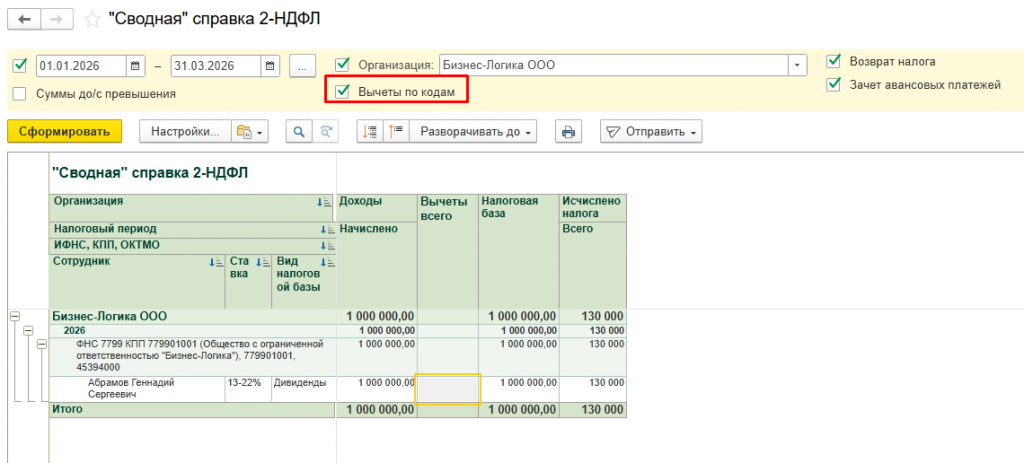Image resolution: width=1024 pixels, height=463 pixels.
Task: Click the search magnifier icon in toolbar
Action: [299, 131]
